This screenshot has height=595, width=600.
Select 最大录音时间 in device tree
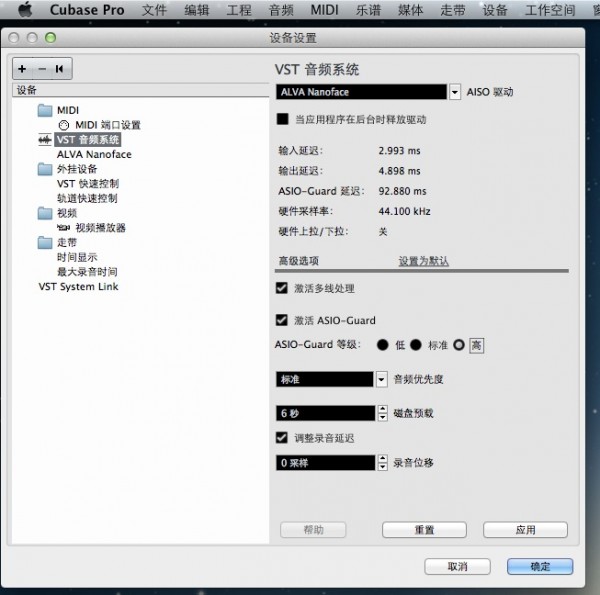click(87, 272)
